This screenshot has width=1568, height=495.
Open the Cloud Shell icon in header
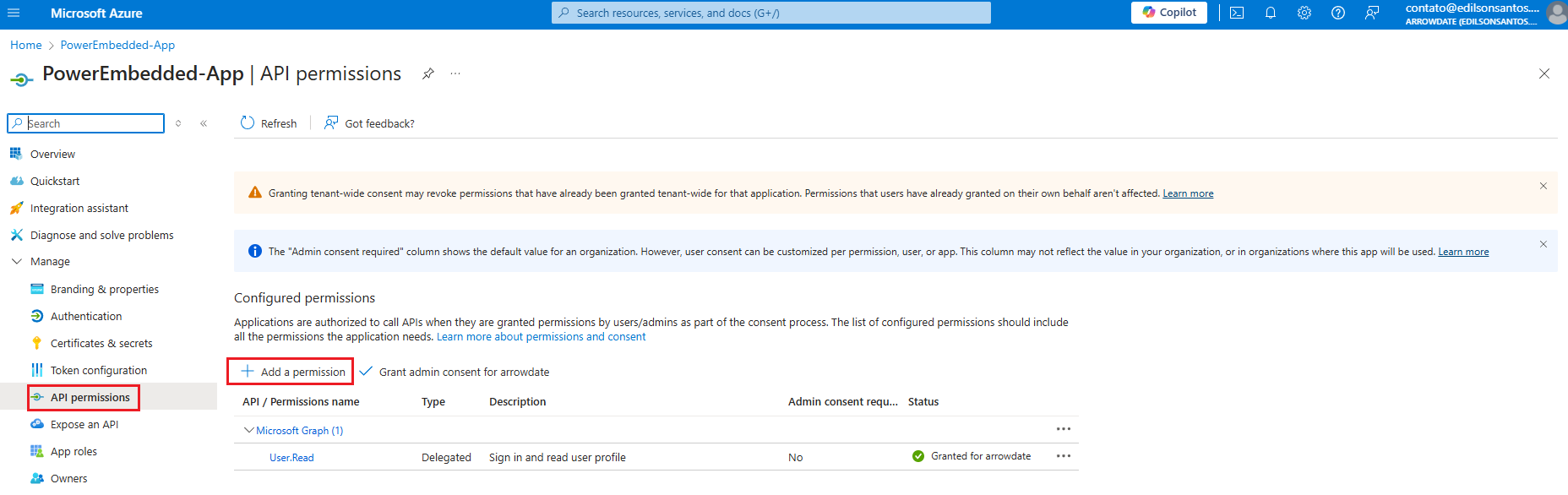click(x=1237, y=13)
